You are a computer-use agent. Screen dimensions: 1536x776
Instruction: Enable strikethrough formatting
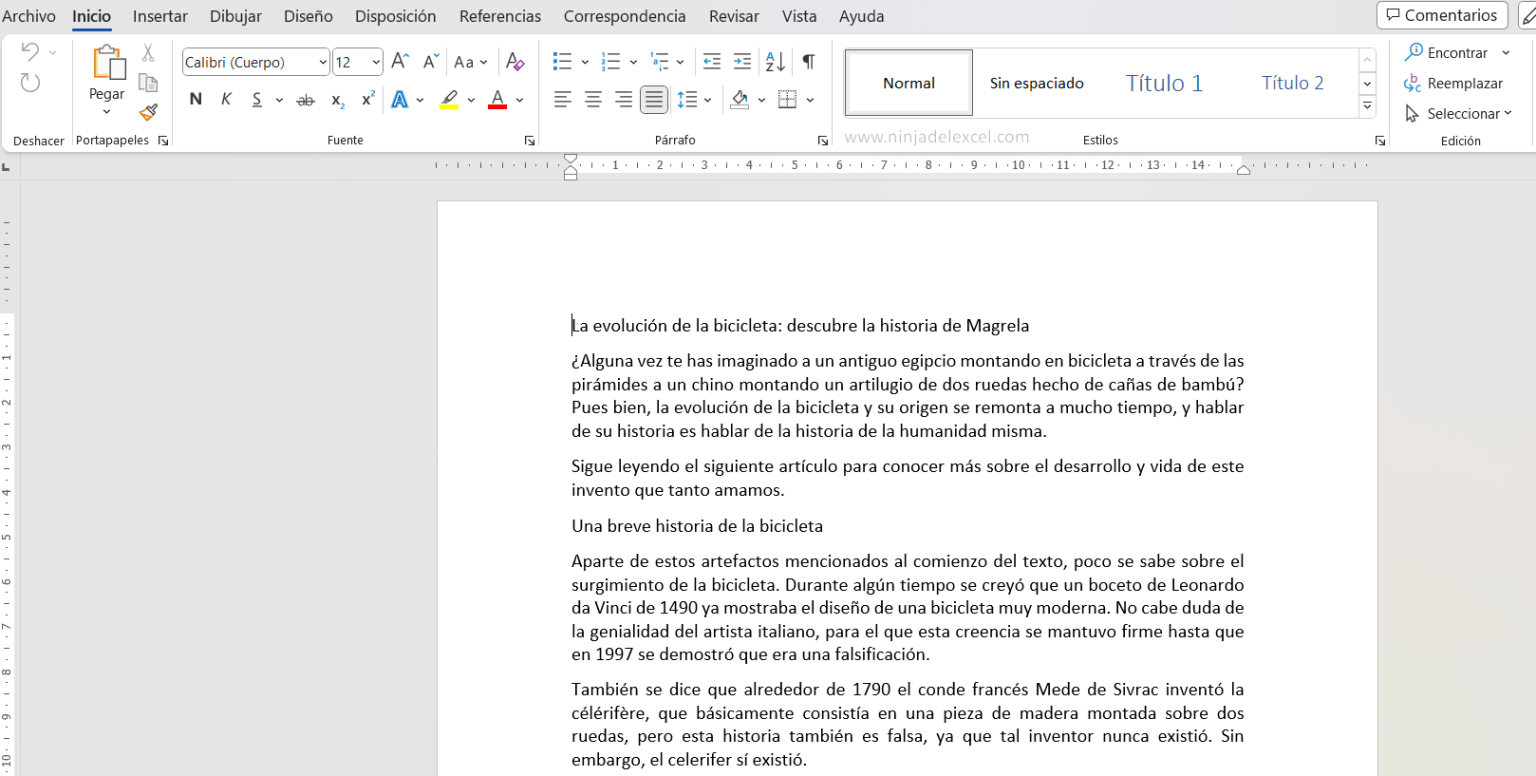point(305,99)
